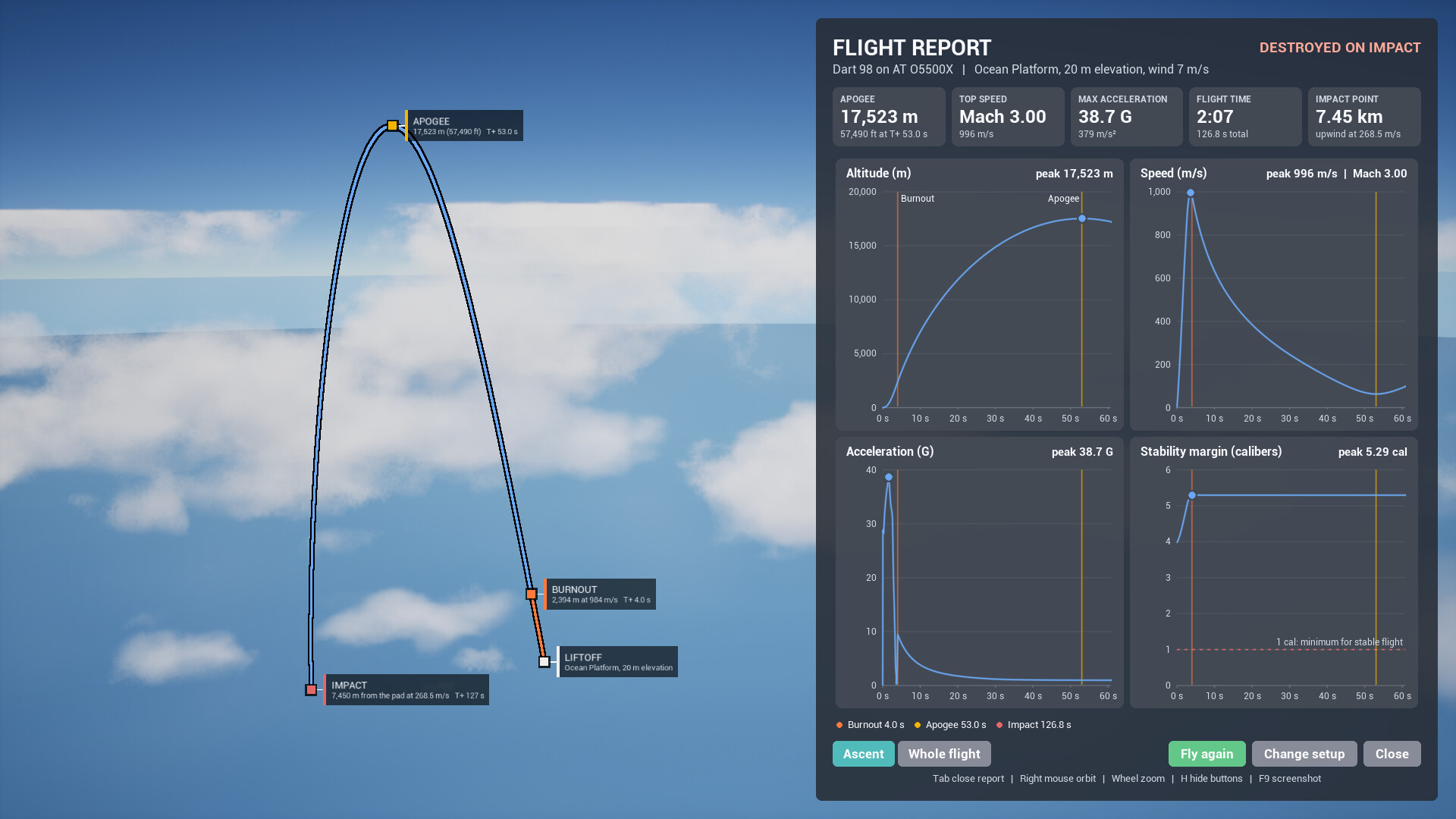Click the Altitude (m) chart title
The height and width of the screenshot is (819, 1456).
(878, 174)
